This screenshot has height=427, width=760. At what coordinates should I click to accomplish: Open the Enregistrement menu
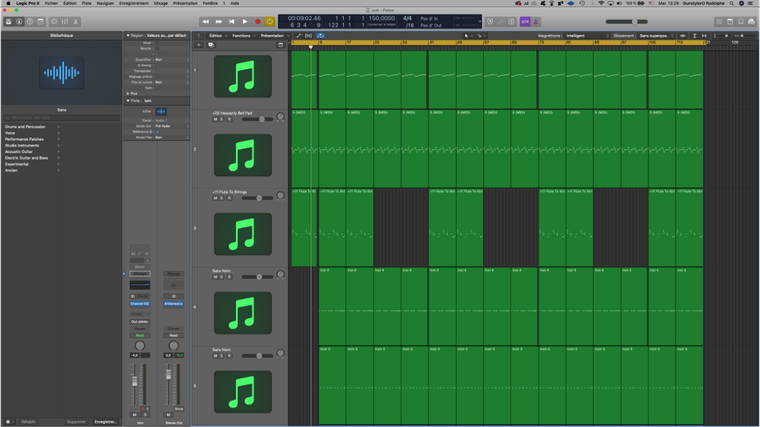point(133,3)
